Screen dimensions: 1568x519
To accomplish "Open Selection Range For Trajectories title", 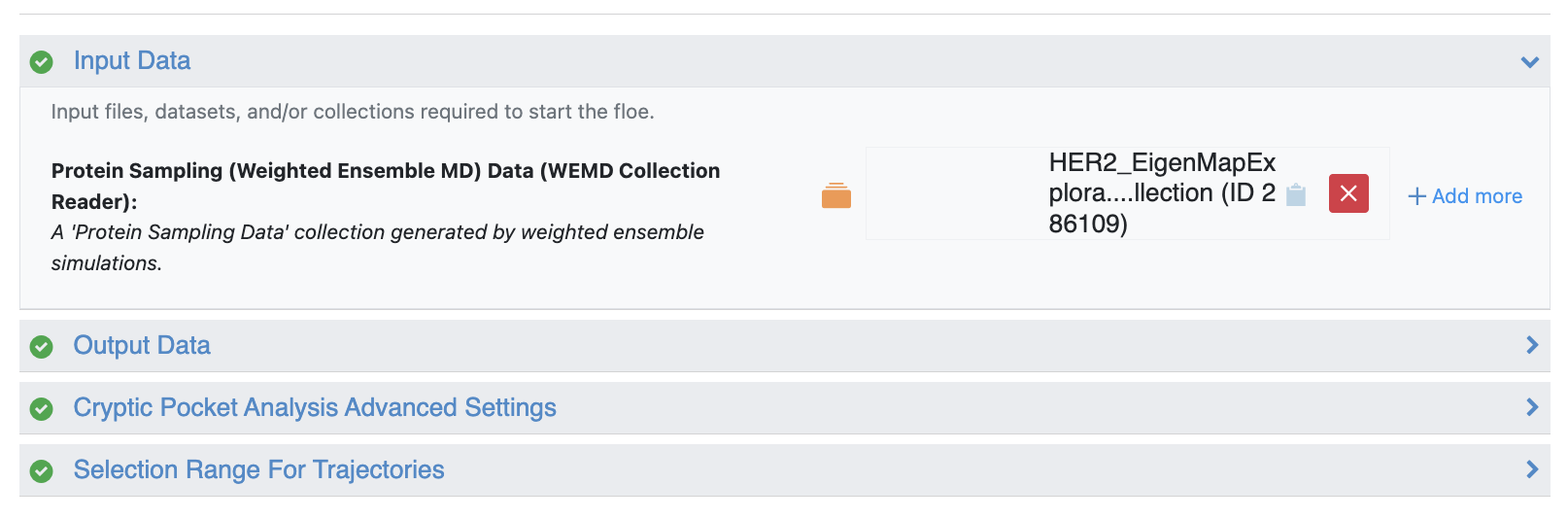I will click(x=258, y=470).
